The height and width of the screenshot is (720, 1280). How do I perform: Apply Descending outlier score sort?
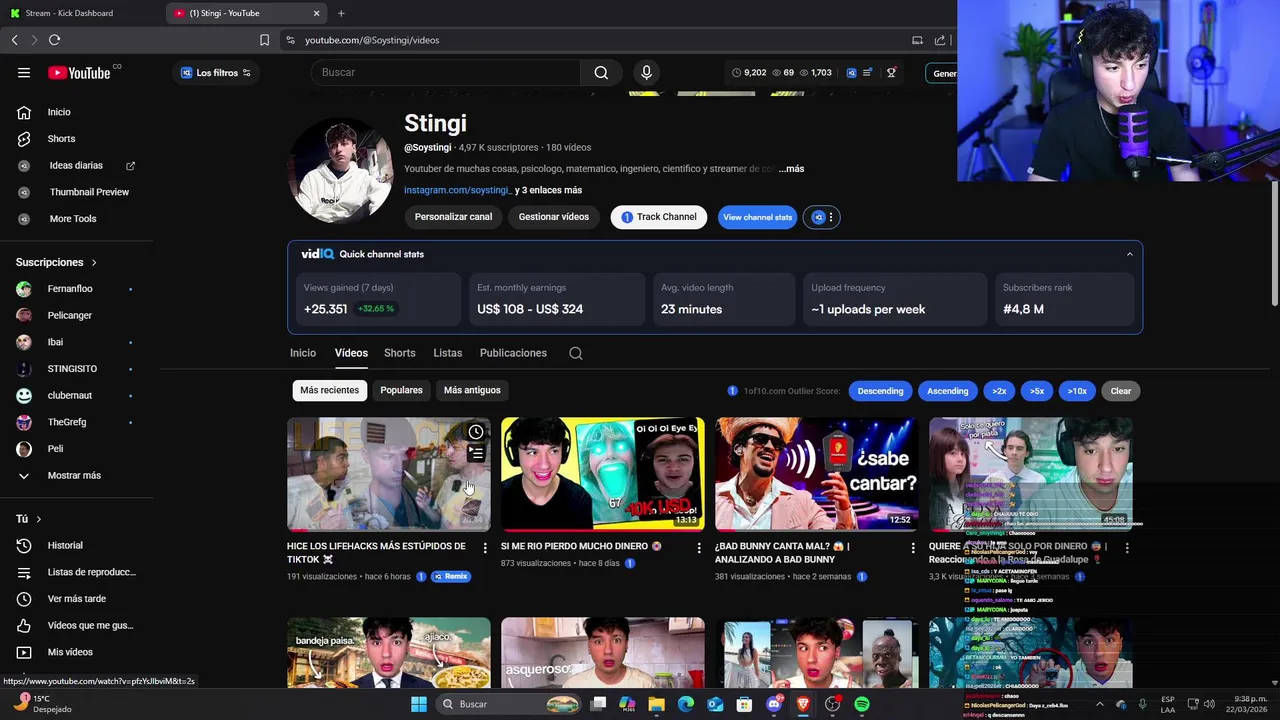pos(880,391)
